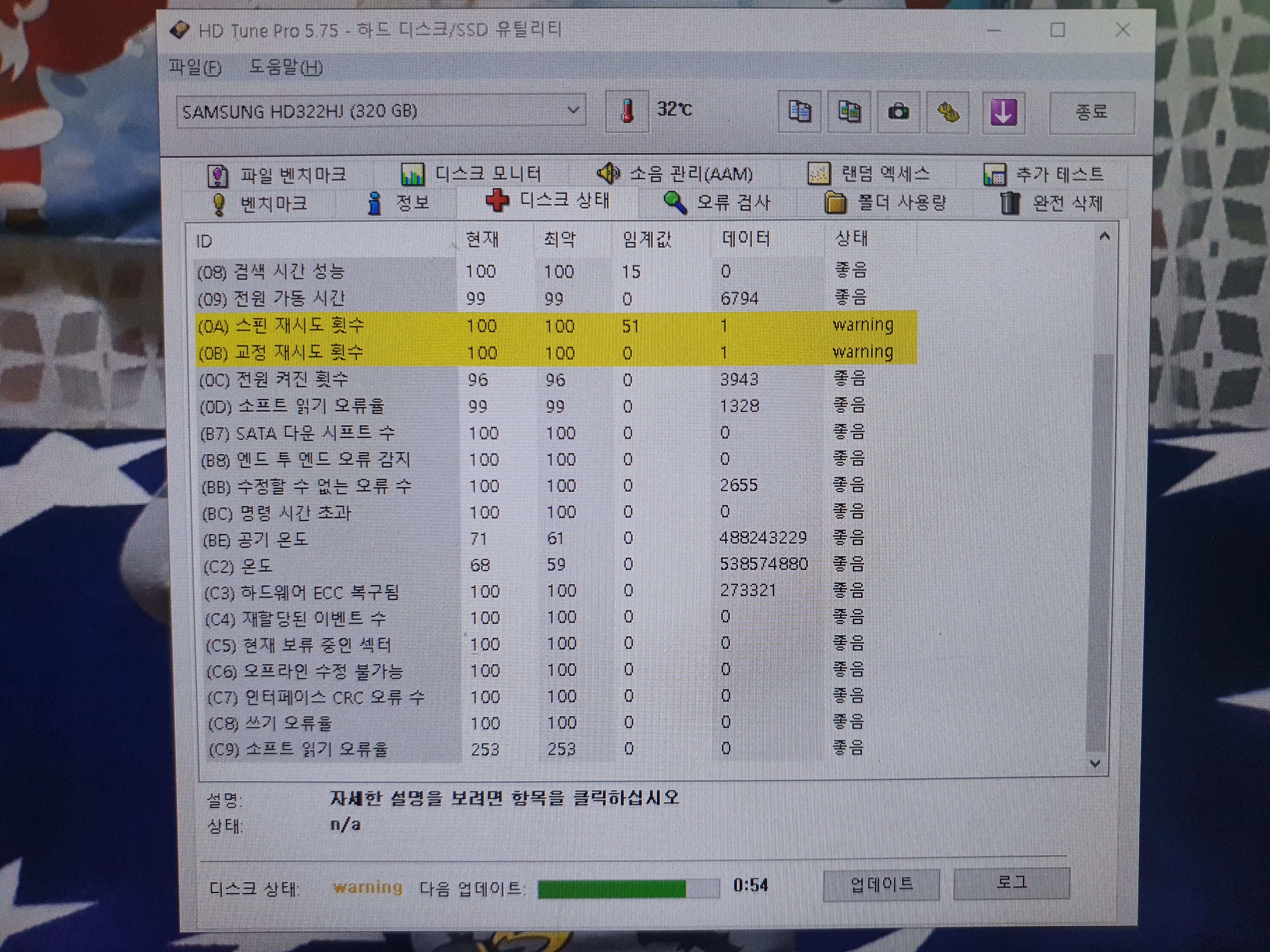Click the disk status warning label

pyautogui.click(x=368, y=887)
